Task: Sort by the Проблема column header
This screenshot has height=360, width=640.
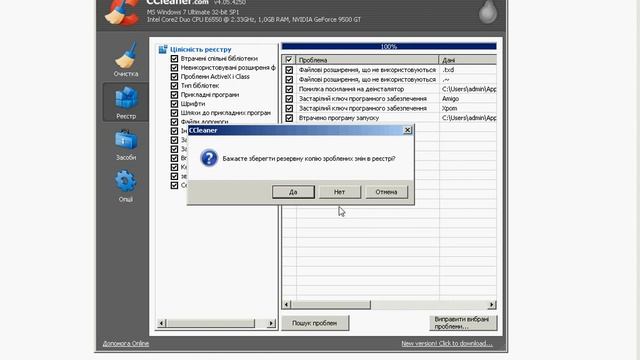Action: tap(367, 60)
